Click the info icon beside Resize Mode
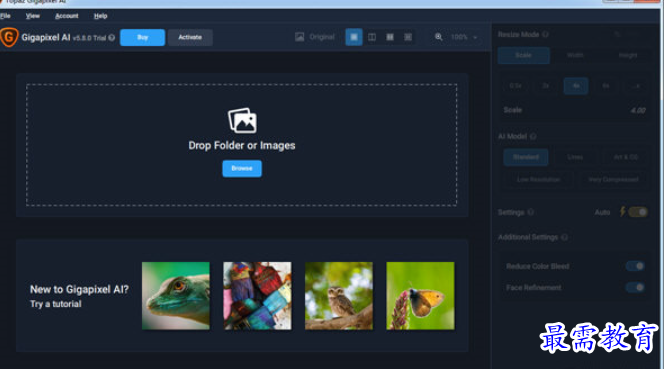The image size is (664, 369). tap(545, 34)
